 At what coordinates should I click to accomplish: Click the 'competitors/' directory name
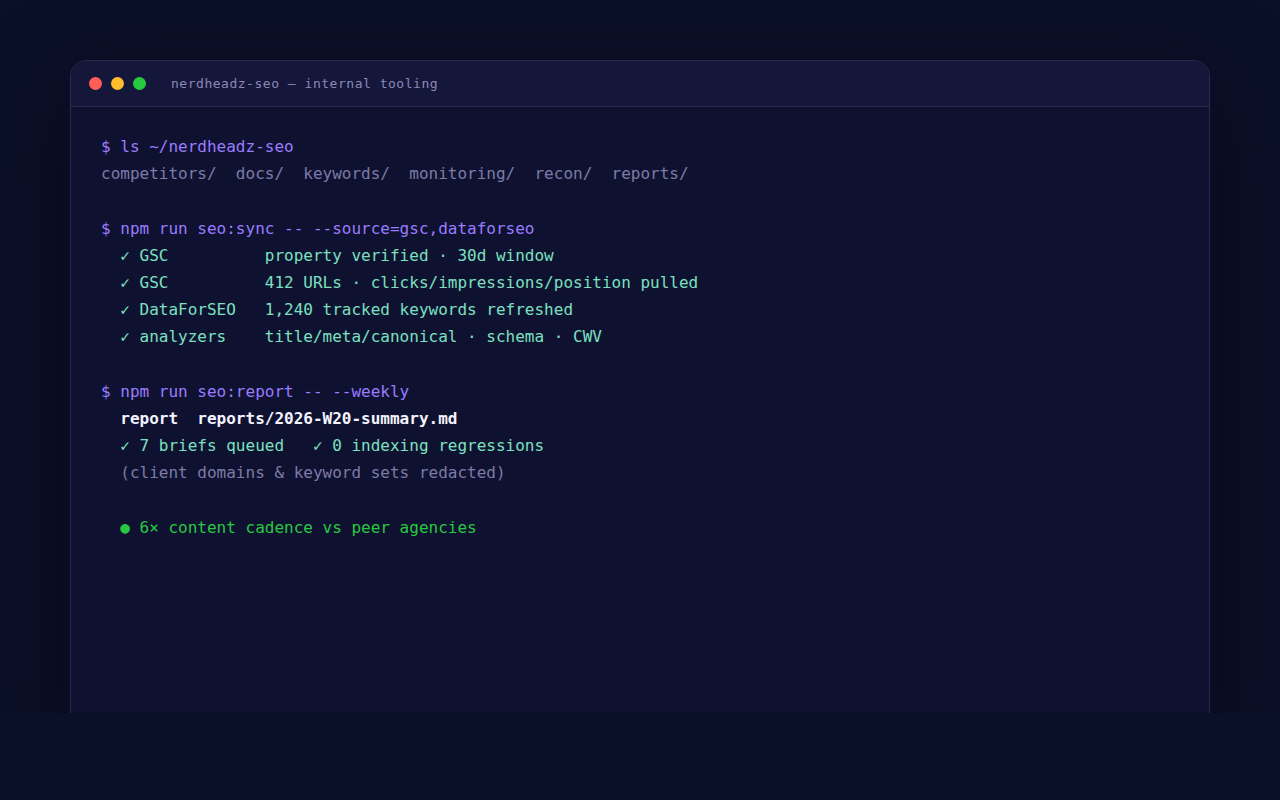pyautogui.click(x=159, y=174)
